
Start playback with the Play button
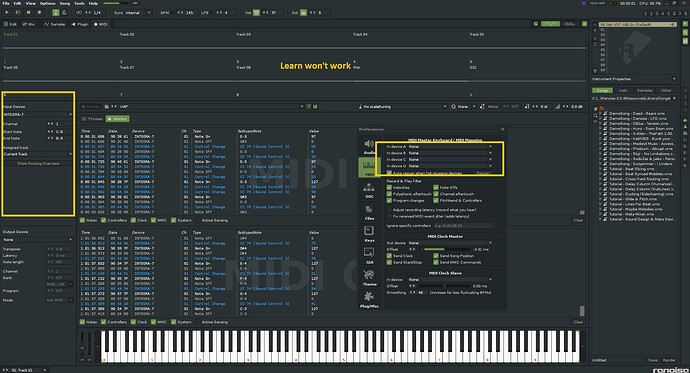[7, 13]
